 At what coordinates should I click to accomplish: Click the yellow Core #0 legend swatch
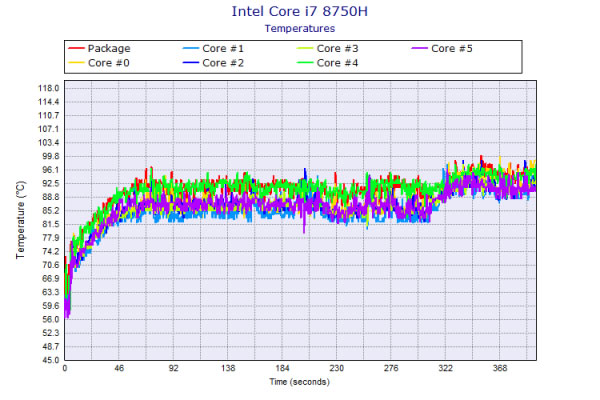point(76,62)
